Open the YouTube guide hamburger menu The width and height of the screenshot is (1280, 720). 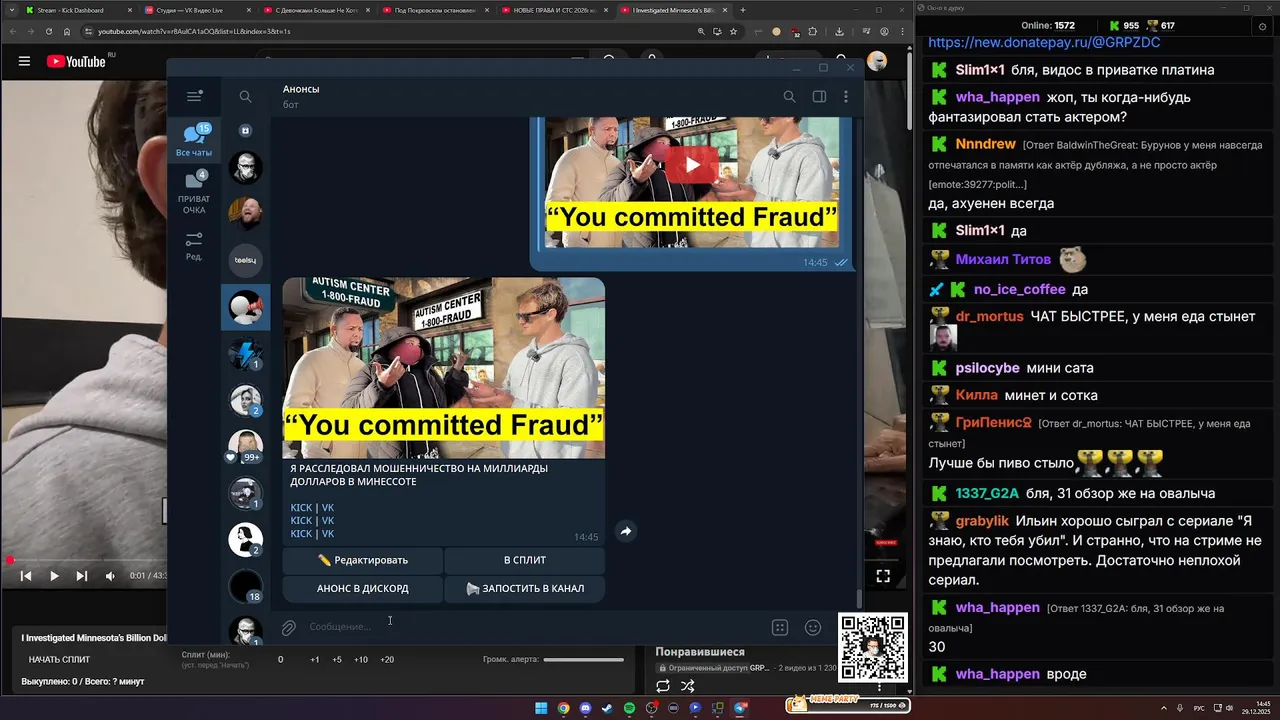point(24,61)
